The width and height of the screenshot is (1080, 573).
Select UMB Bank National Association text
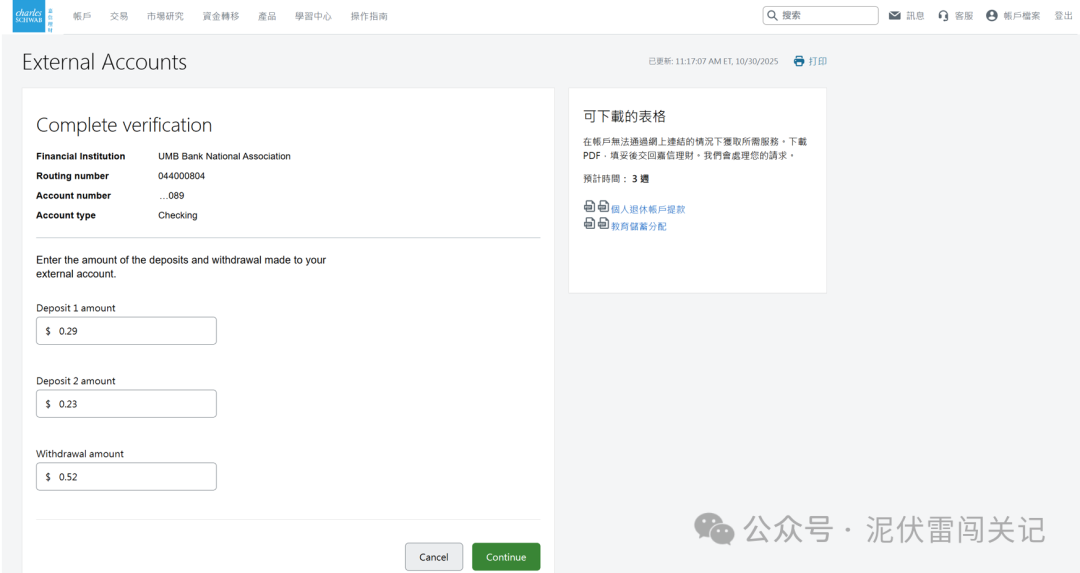pyautogui.click(x=225, y=156)
